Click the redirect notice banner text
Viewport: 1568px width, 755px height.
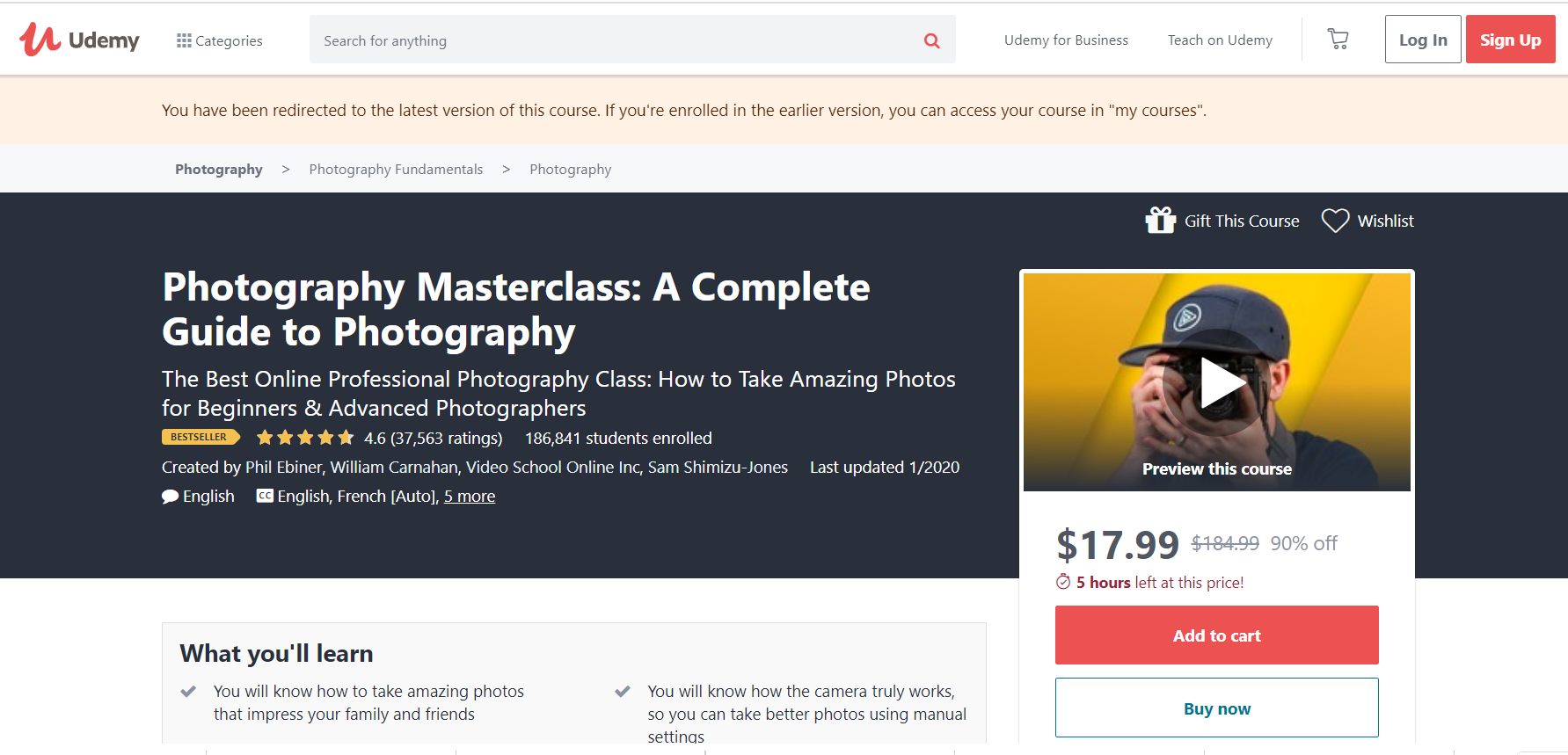[684, 111]
